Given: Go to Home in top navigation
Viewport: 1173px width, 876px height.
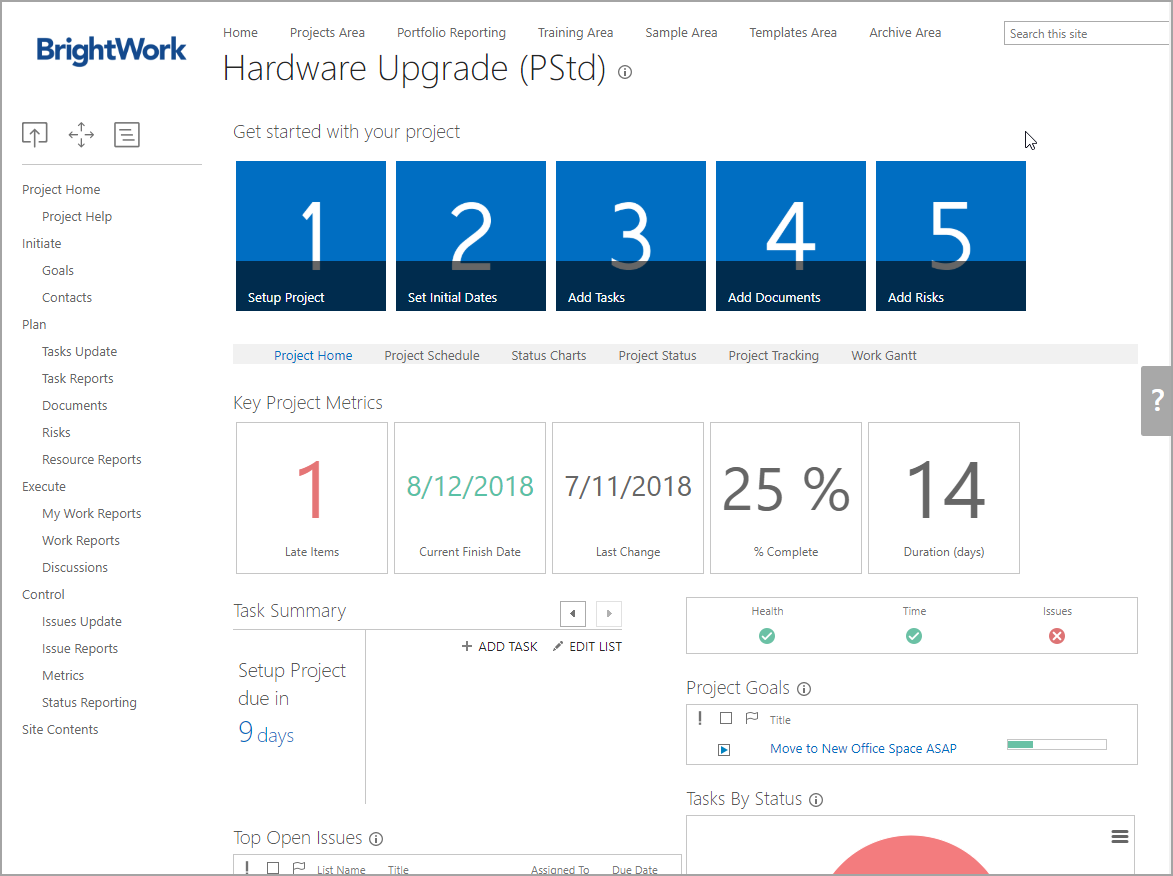Looking at the screenshot, I should point(240,33).
